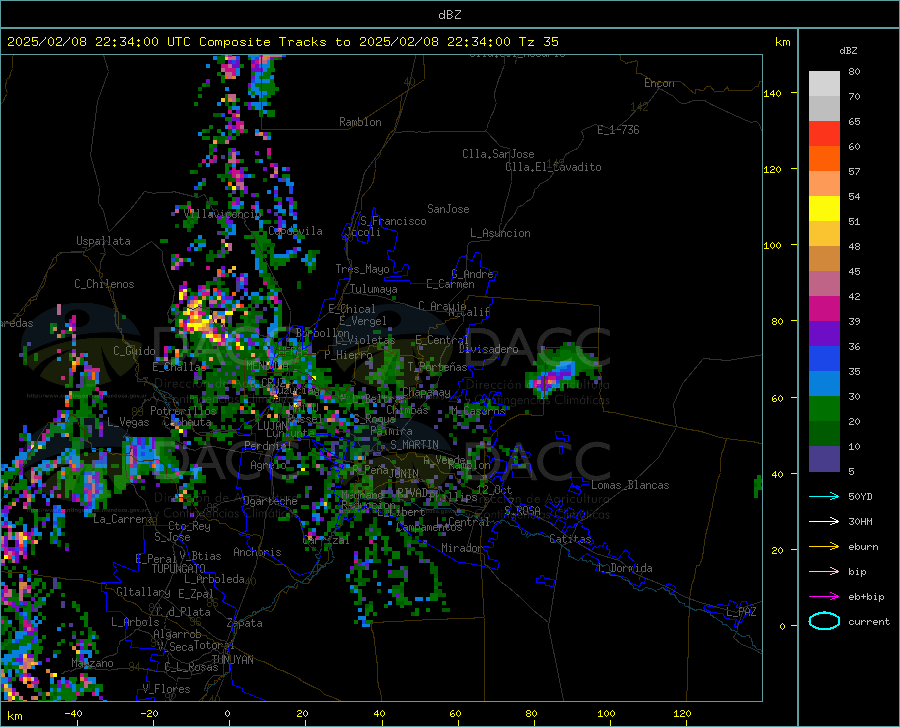This screenshot has width=900, height=727.
Task: Click the Gltallary label
Action: tap(143, 592)
